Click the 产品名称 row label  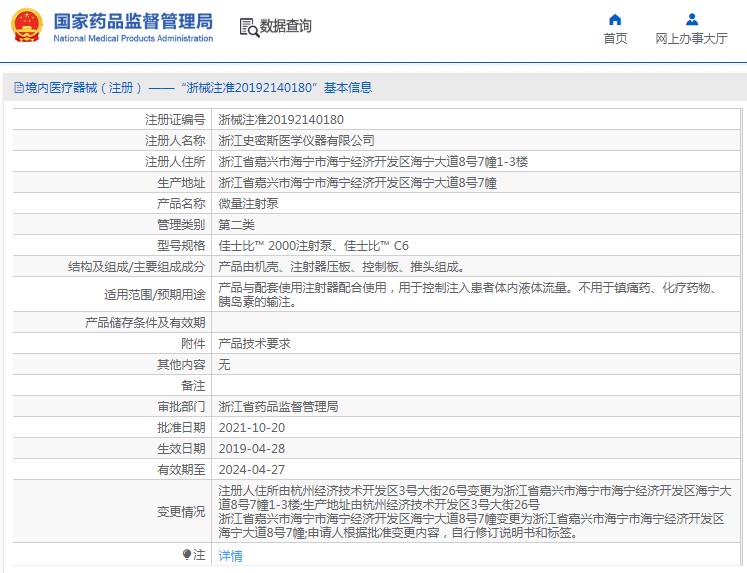click(x=181, y=203)
